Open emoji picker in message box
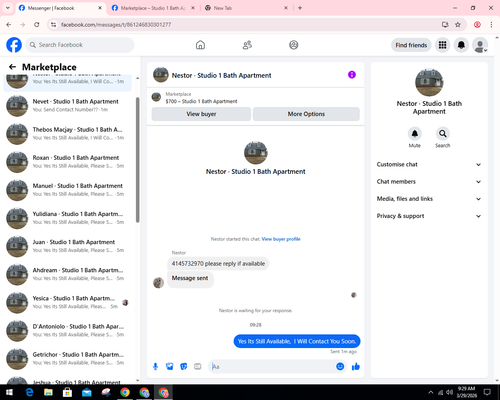Screen dimensions: 500x400 point(340,367)
